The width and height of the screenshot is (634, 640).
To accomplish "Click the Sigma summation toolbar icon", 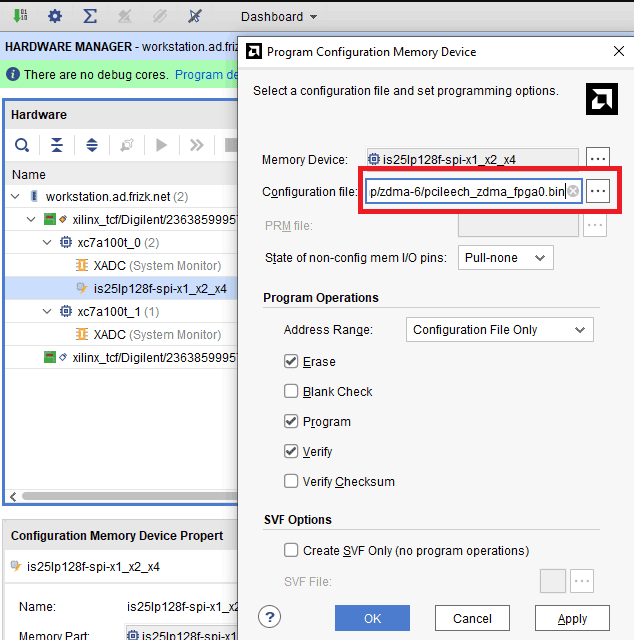I will (90, 16).
